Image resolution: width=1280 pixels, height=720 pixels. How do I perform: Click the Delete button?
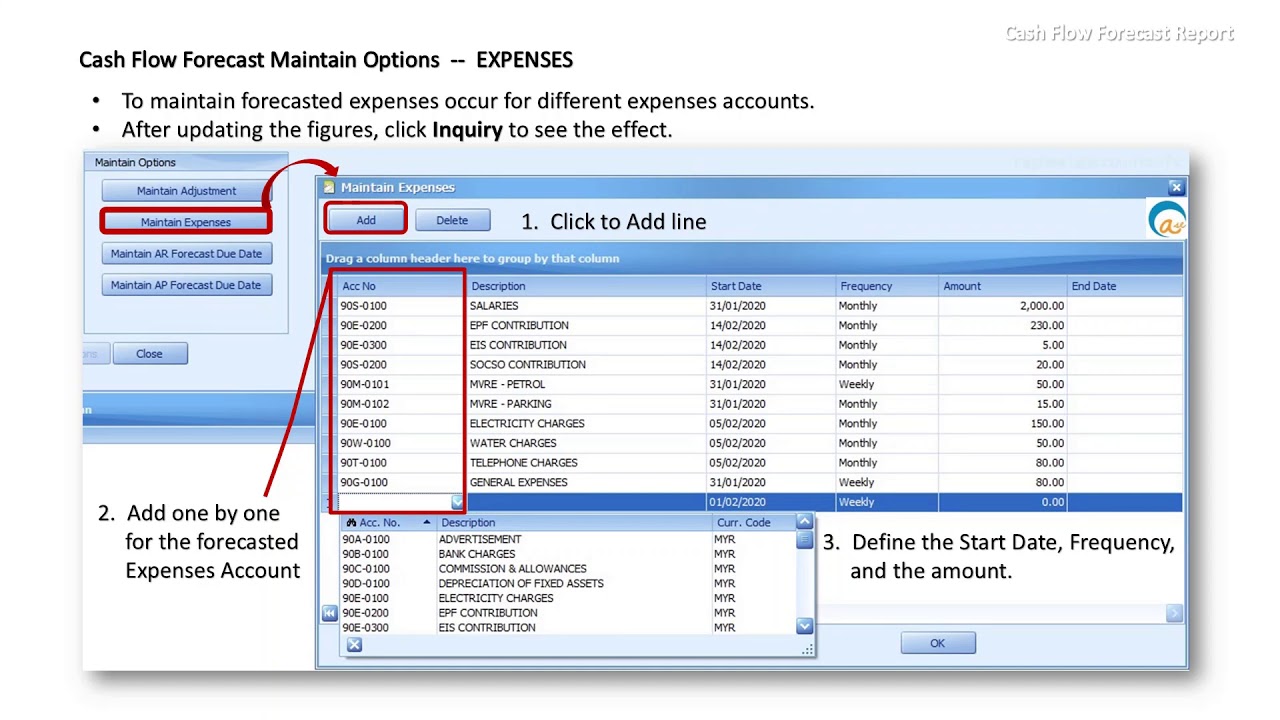(452, 220)
